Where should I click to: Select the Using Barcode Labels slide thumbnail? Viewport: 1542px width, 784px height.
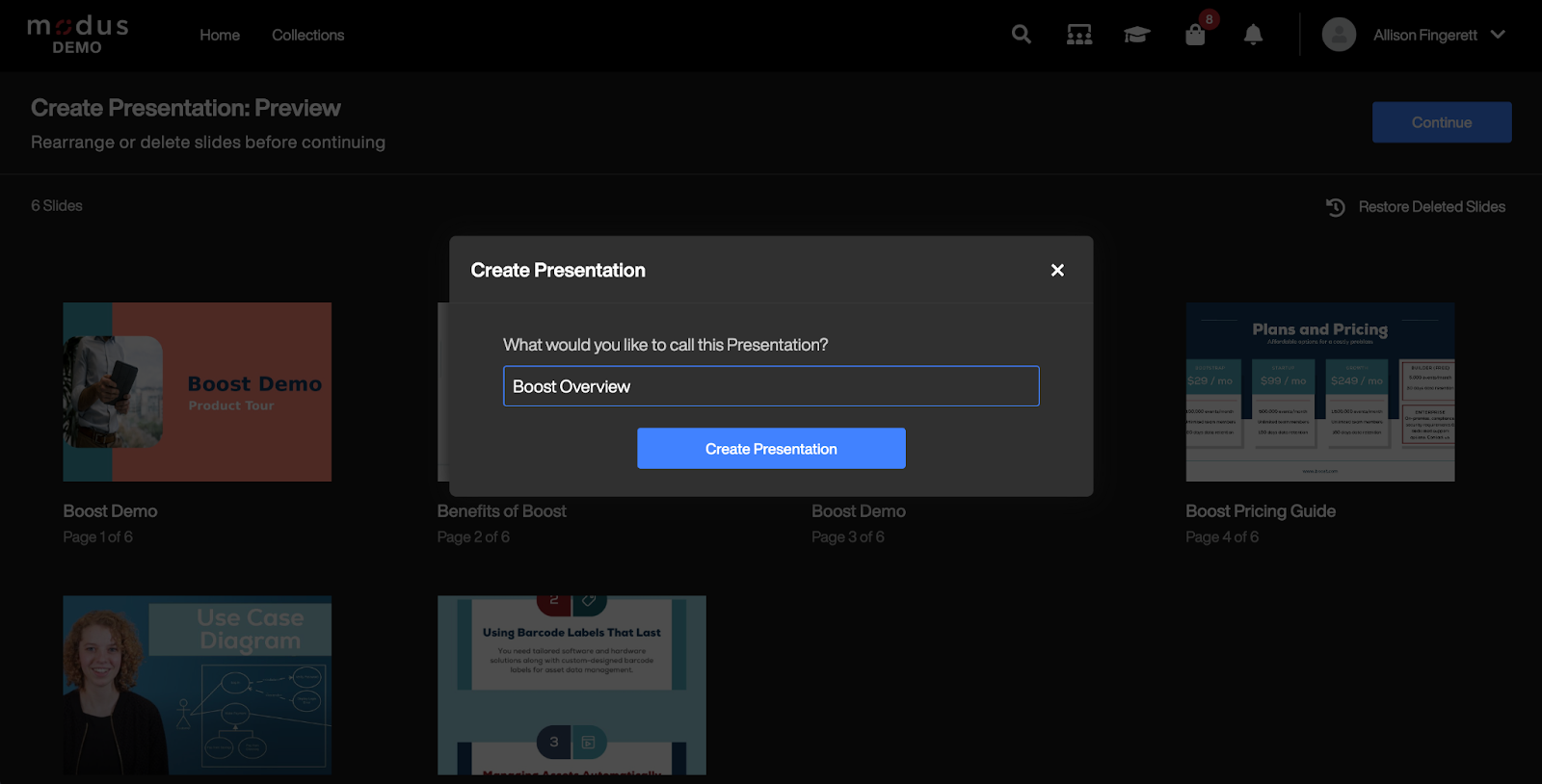[x=572, y=685]
